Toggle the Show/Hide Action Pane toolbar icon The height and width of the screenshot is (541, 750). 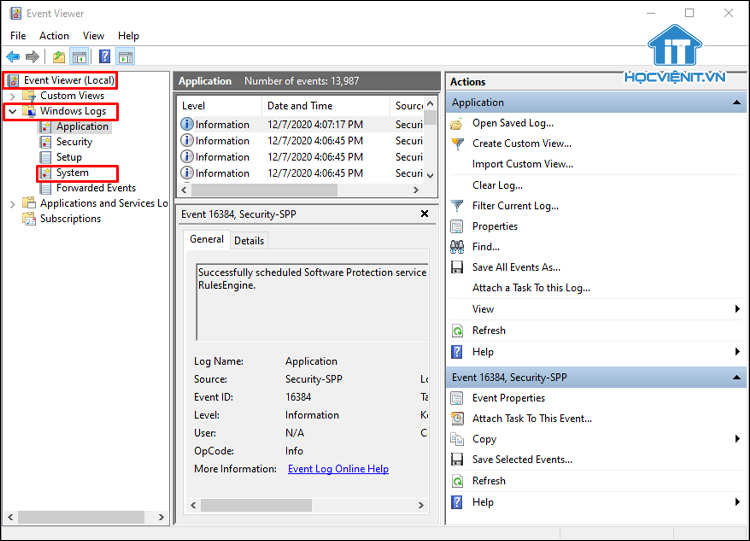pos(126,57)
